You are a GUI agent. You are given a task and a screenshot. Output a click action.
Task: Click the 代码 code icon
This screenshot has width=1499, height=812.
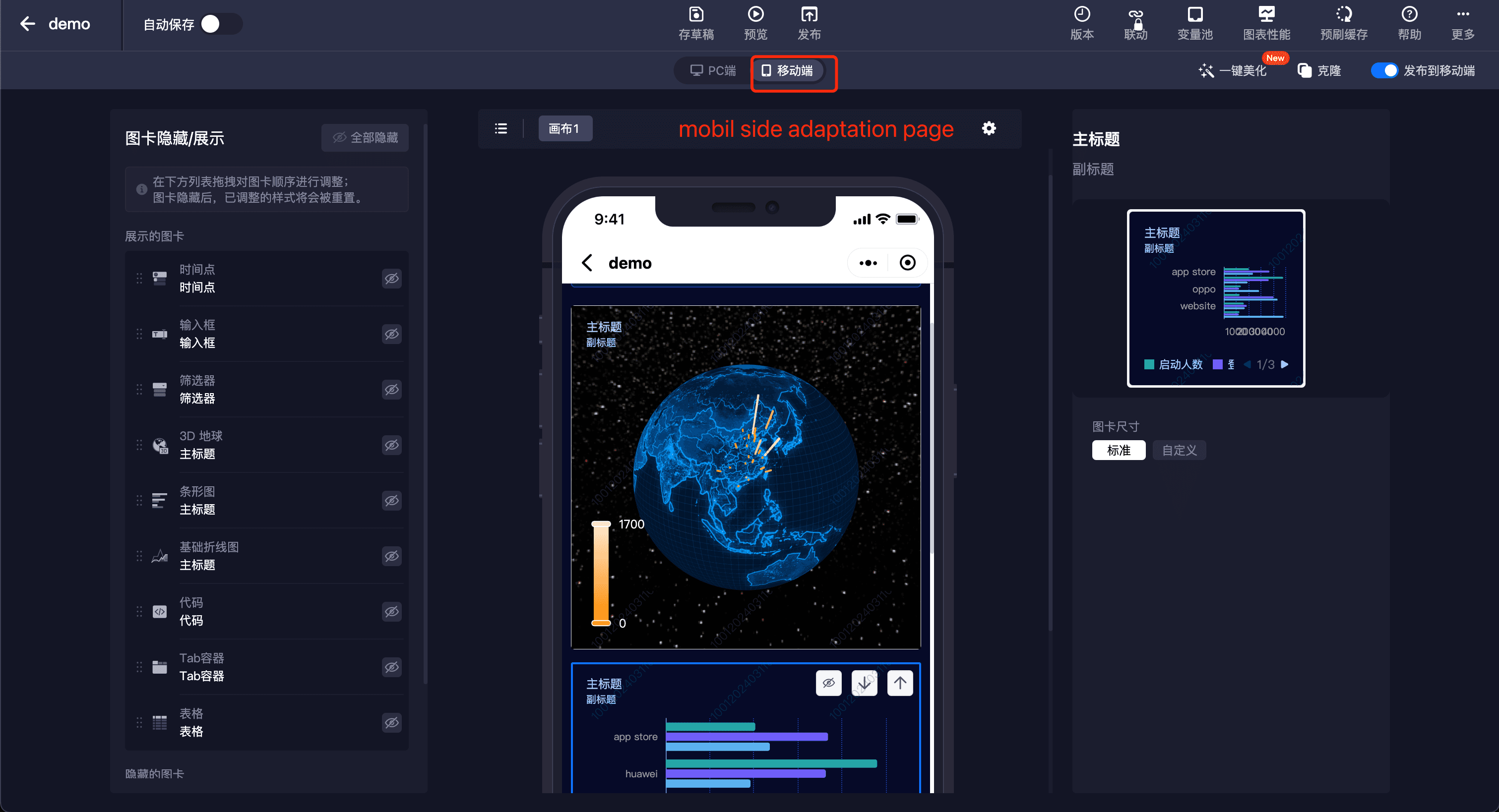click(x=159, y=611)
